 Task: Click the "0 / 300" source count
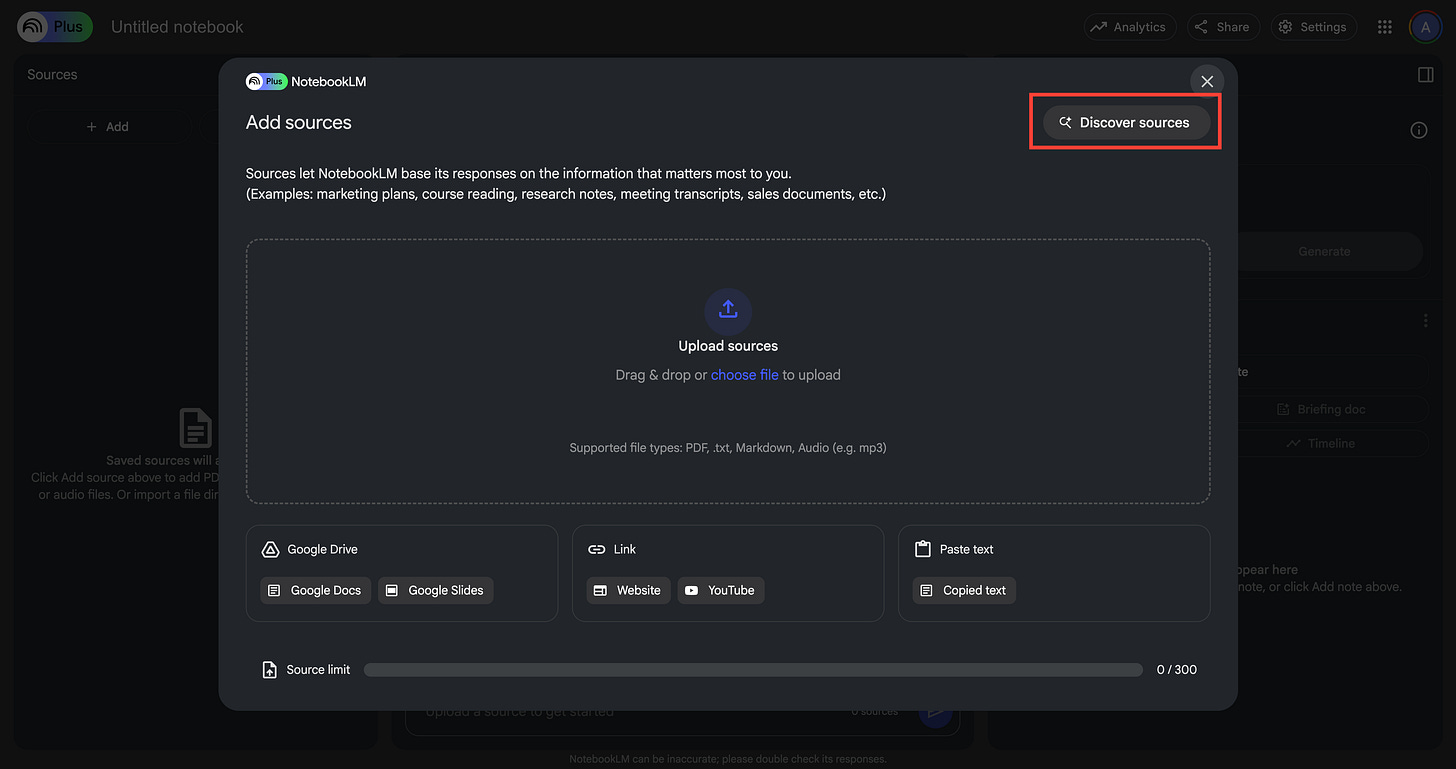1177,670
